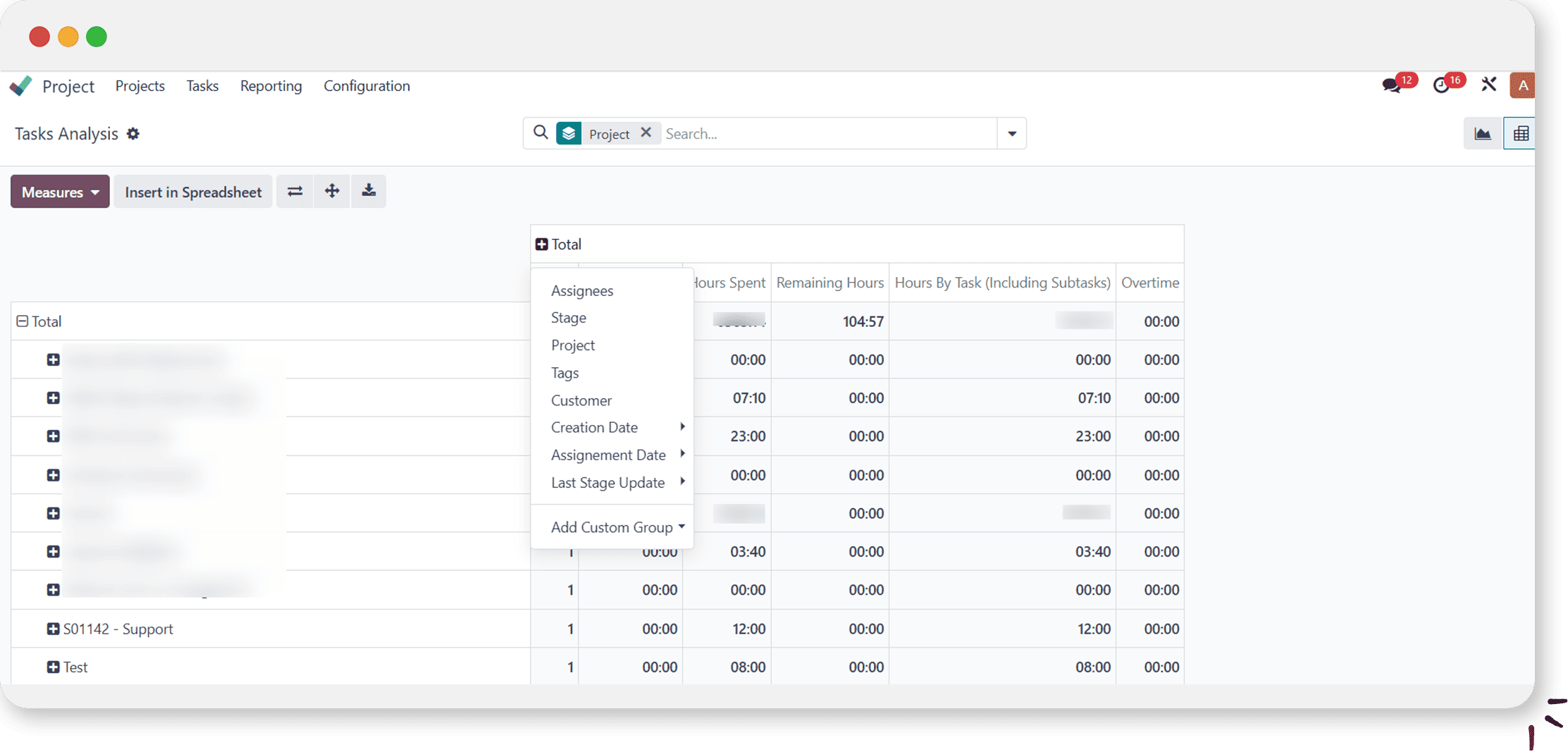Image resolution: width=1568 pixels, height=752 pixels.
Task: Switch to pivot table view icon
Action: [1520, 134]
